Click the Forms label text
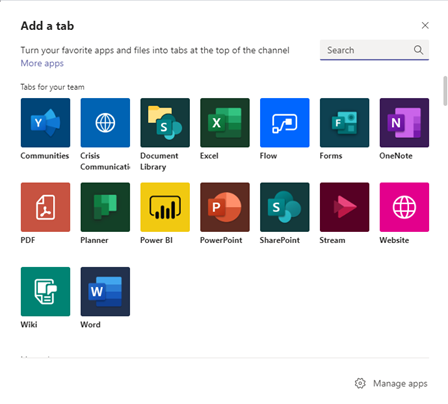Image resolution: width=448 pixels, height=404 pixels. click(331, 156)
